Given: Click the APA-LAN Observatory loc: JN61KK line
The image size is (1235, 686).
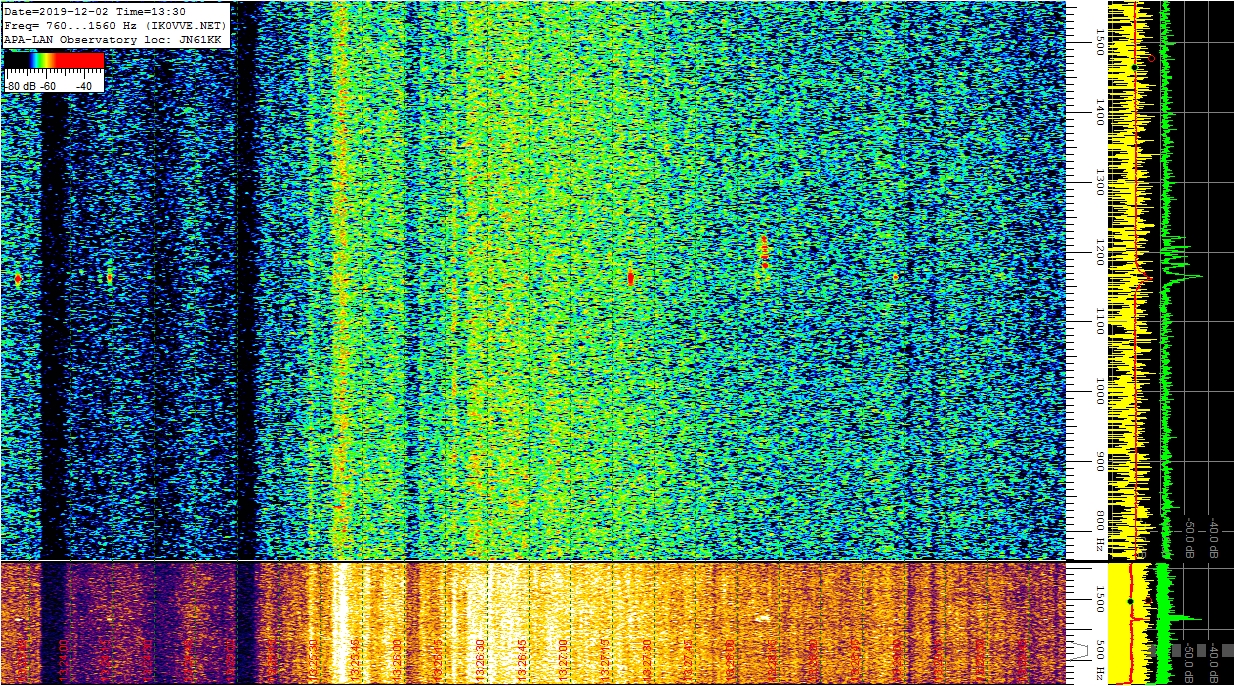Looking at the screenshot, I should coord(112,39).
